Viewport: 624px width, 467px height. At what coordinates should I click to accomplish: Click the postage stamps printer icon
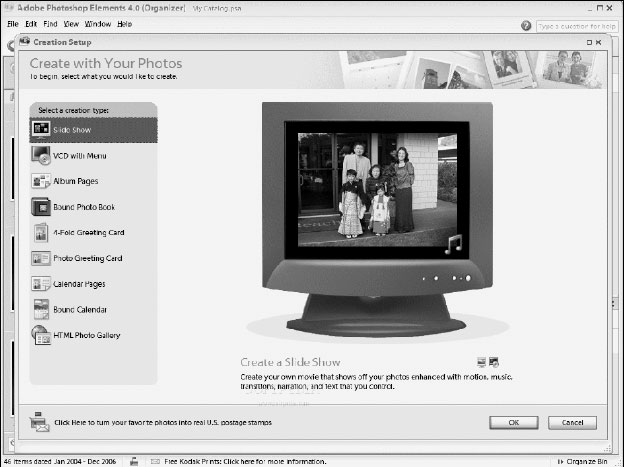coord(40,421)
